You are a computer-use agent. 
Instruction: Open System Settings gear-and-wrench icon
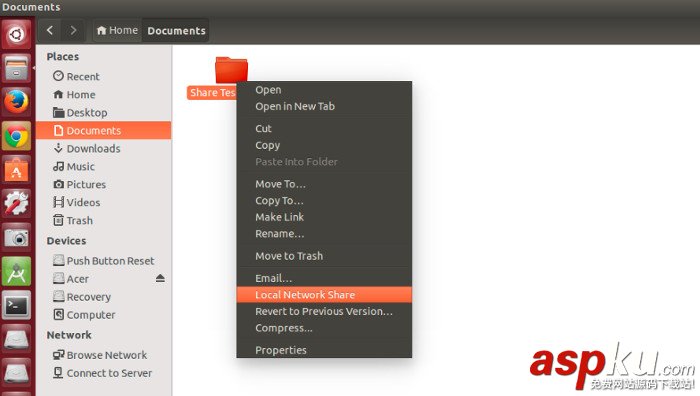point(16,204)
